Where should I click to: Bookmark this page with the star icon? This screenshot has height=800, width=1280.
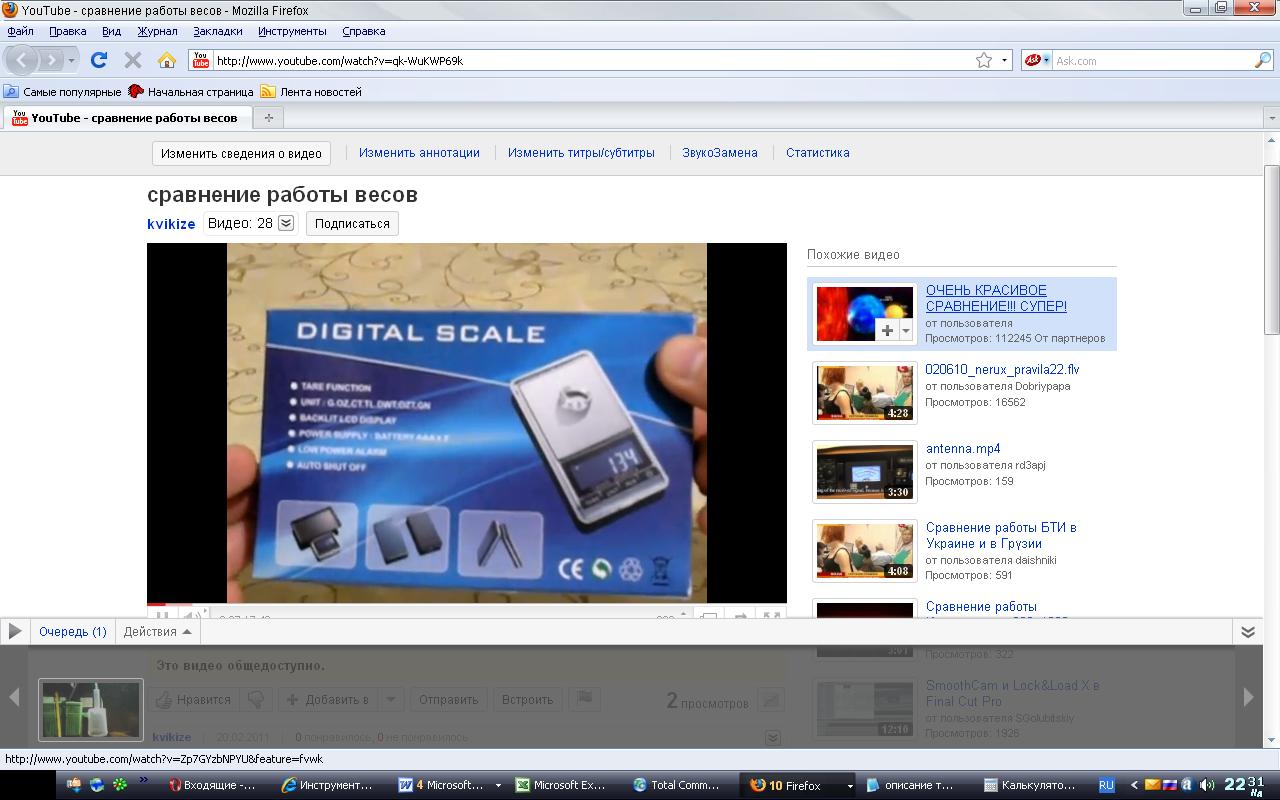click(984, 60)
